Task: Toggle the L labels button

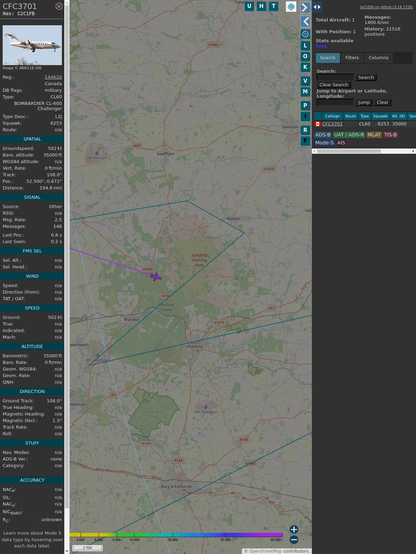Action: 305,46
